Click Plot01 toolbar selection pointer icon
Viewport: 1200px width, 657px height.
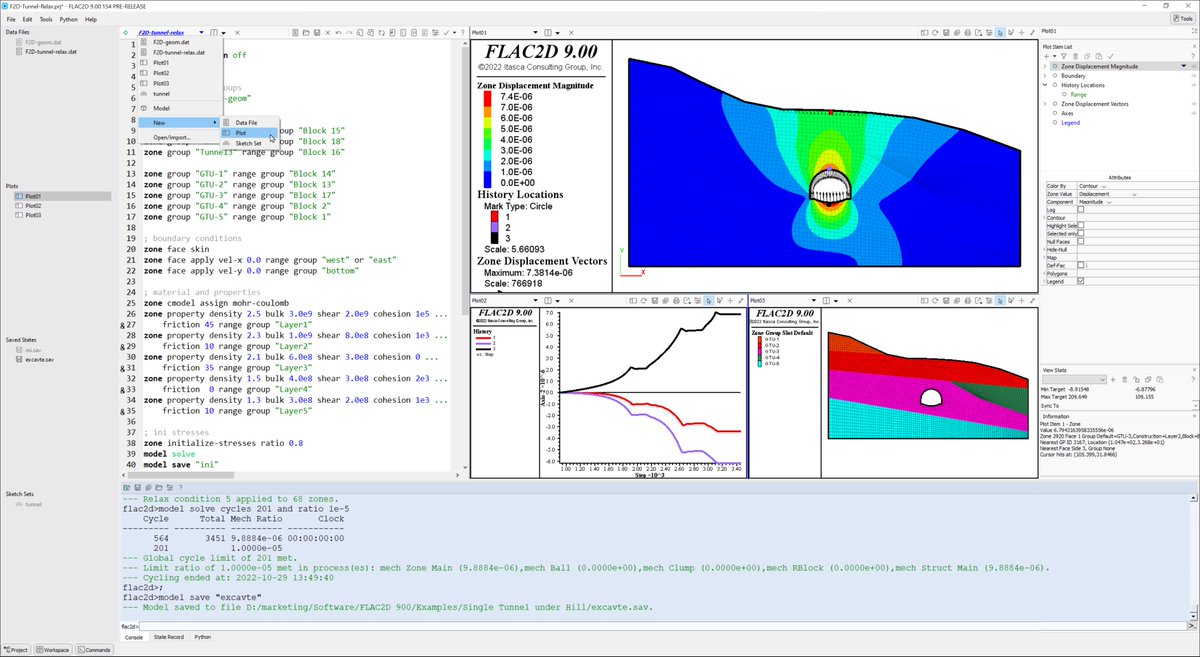[1000, 33]
